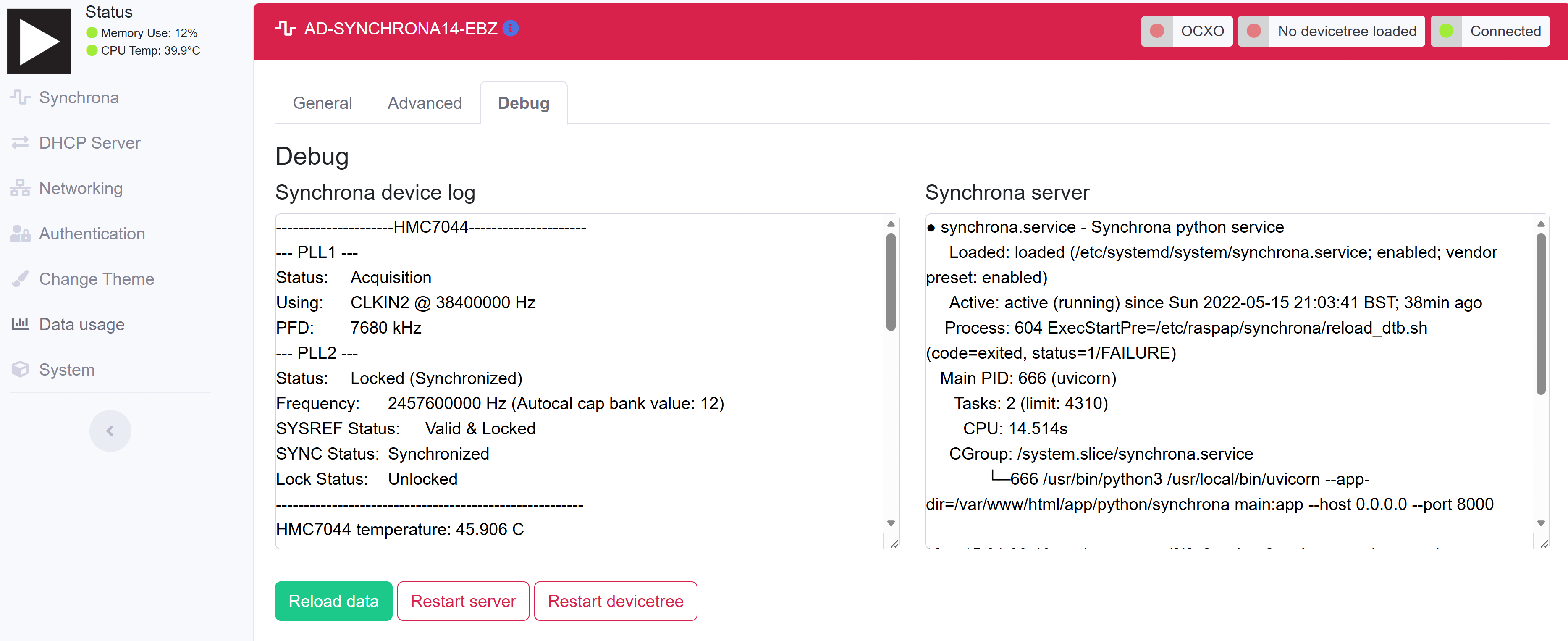The image size is (1568, 641).
Task: Click the waveform icon in the header
Action: 286,28
